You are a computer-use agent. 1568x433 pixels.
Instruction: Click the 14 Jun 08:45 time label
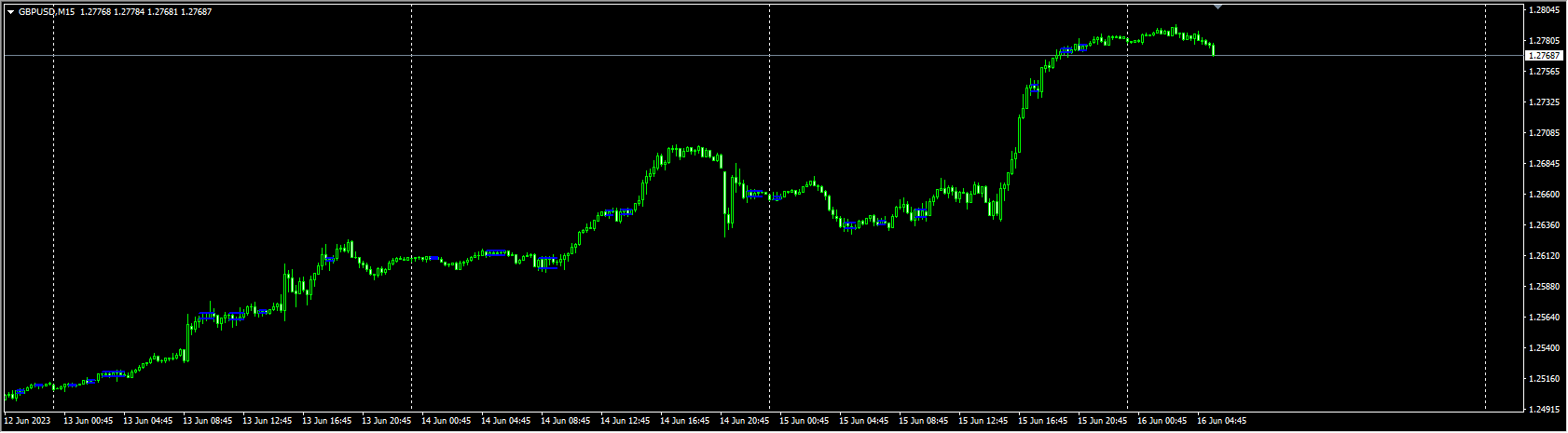[x=566, y=421]
